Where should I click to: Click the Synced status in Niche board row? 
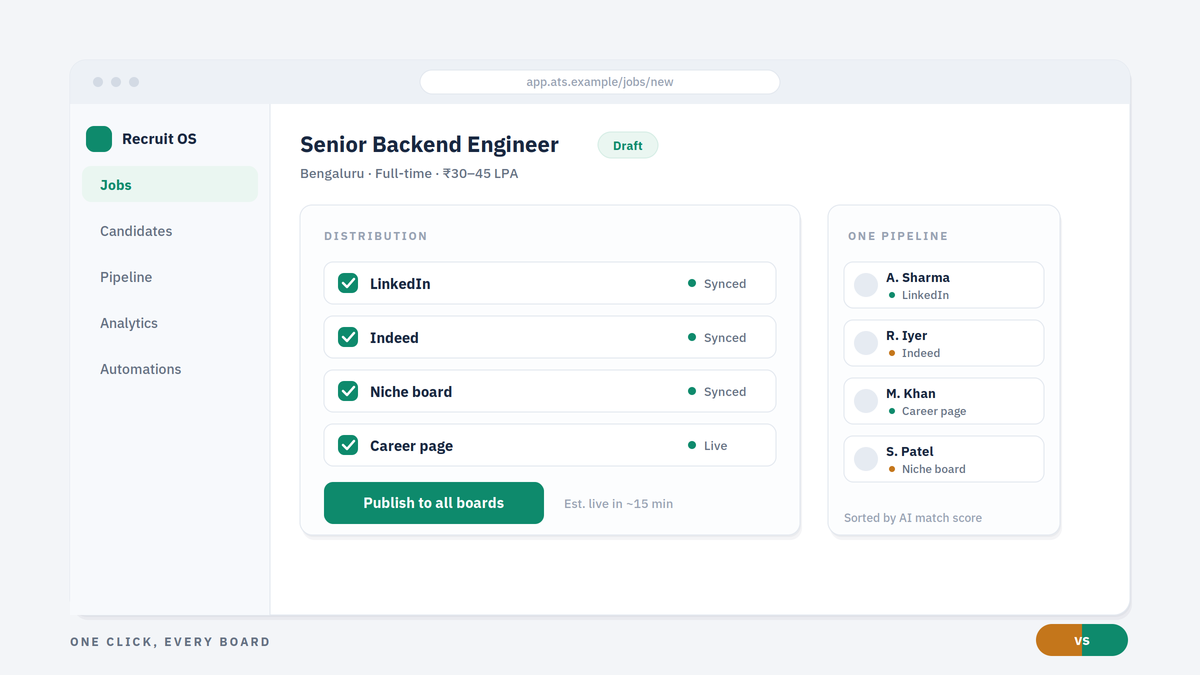pos(717,392)
